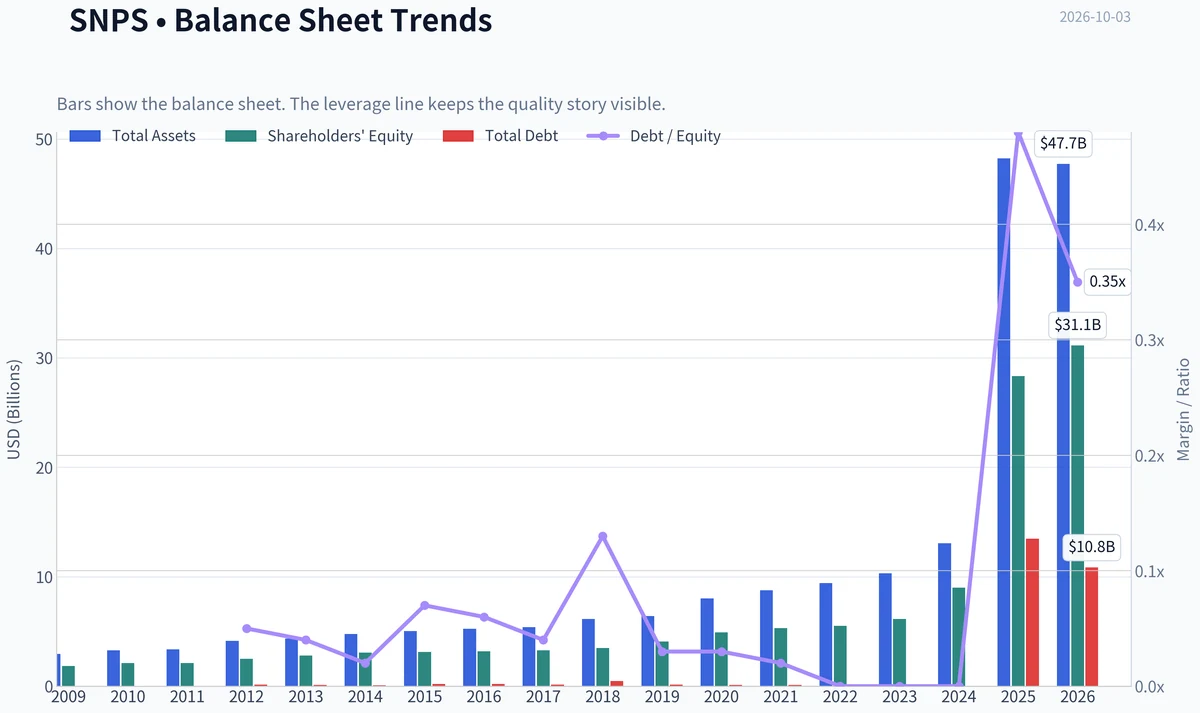Click the 2021 x-axis label

[780, 696]
